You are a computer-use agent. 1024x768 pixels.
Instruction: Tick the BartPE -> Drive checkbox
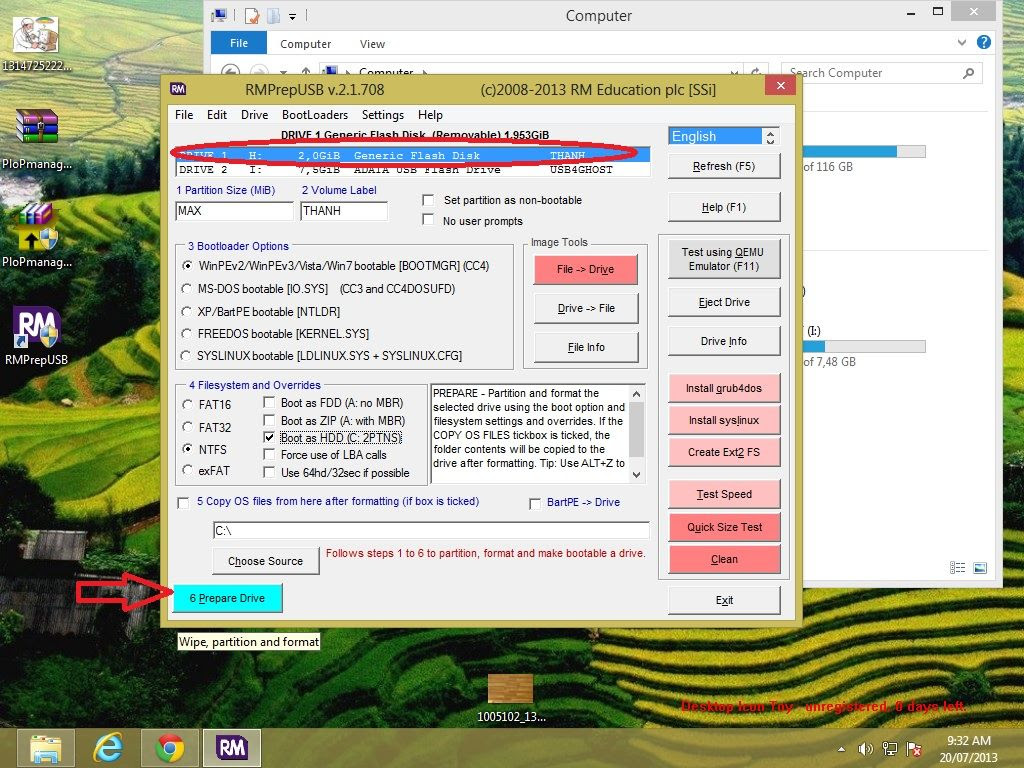[535, 504]
